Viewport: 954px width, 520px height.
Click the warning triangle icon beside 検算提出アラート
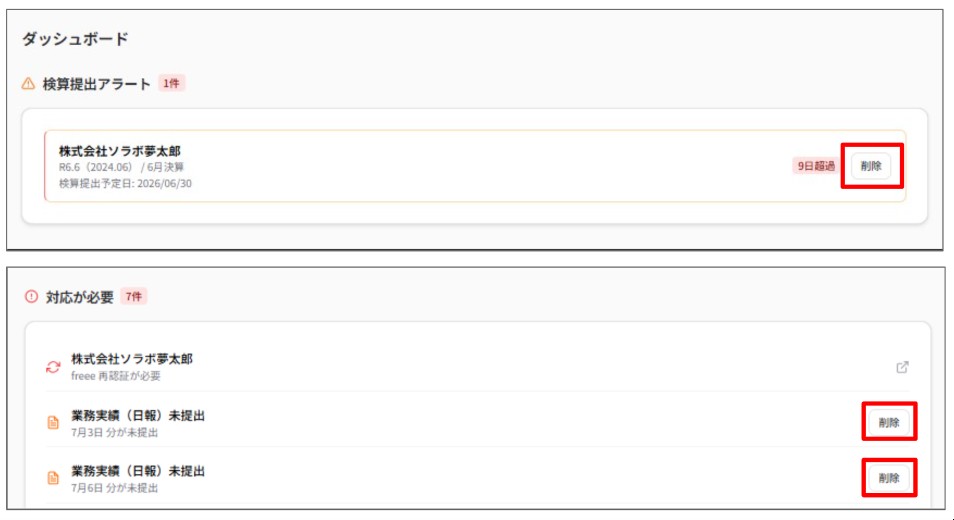point(28,84)
